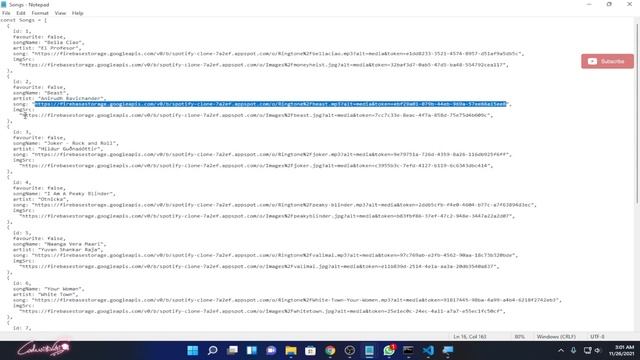Image resolution: width=640 pixels, height=360 pixels.
Task: Open the Windows Start menu
Action: [x=193, y=350]
